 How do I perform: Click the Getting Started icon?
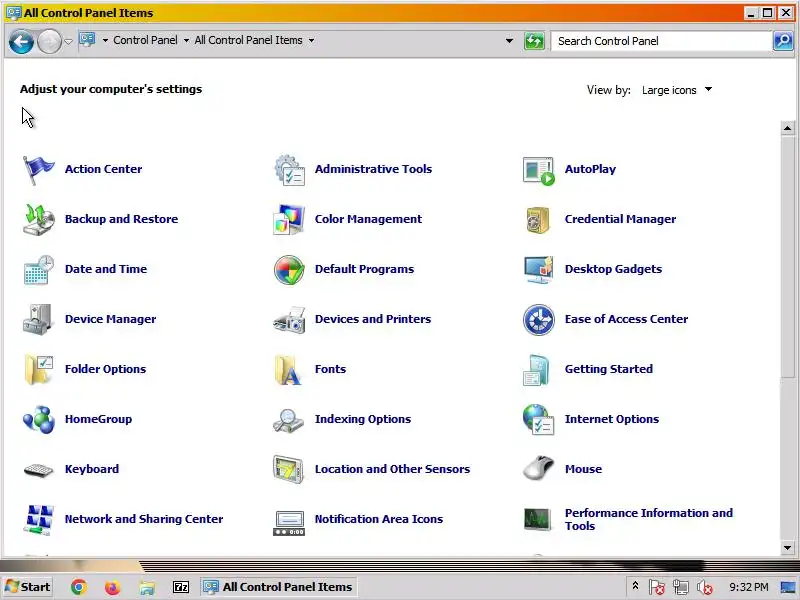pyautogui.click(x=536, y=369)
